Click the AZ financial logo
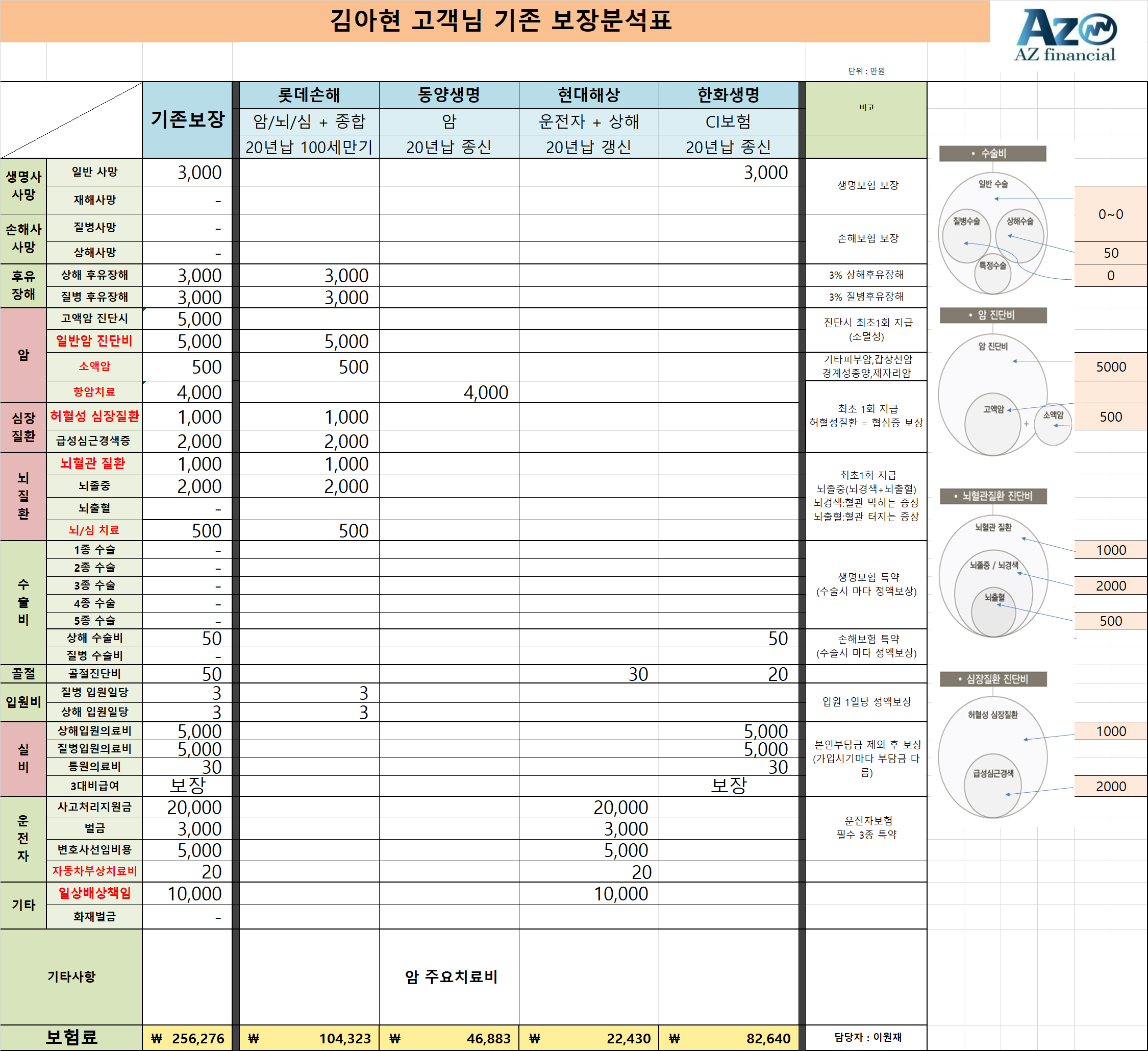 tap(1065, 35)
